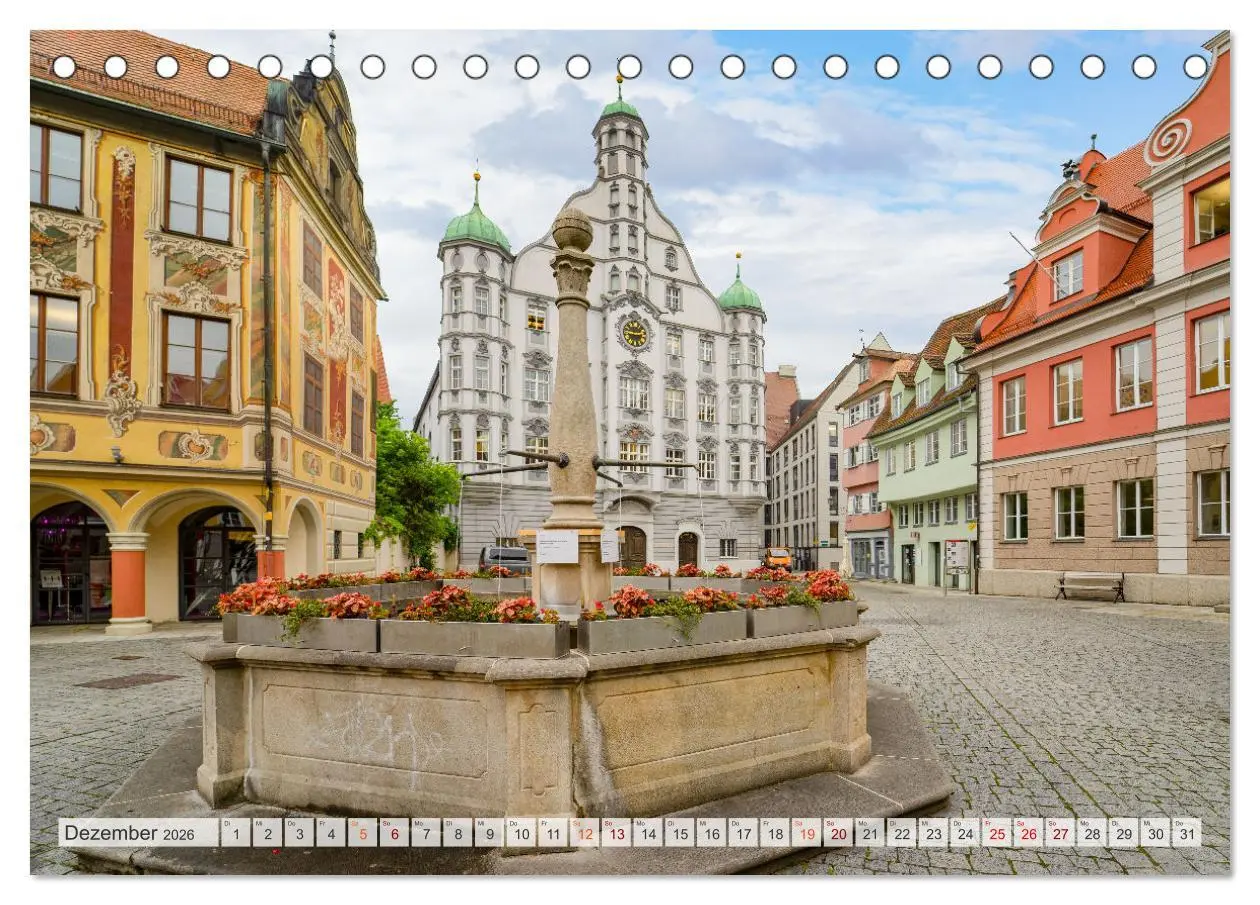This screenshot has height=905, width=1260.
Task: Select day 15 in calendar strip
Action: point(679,833)
